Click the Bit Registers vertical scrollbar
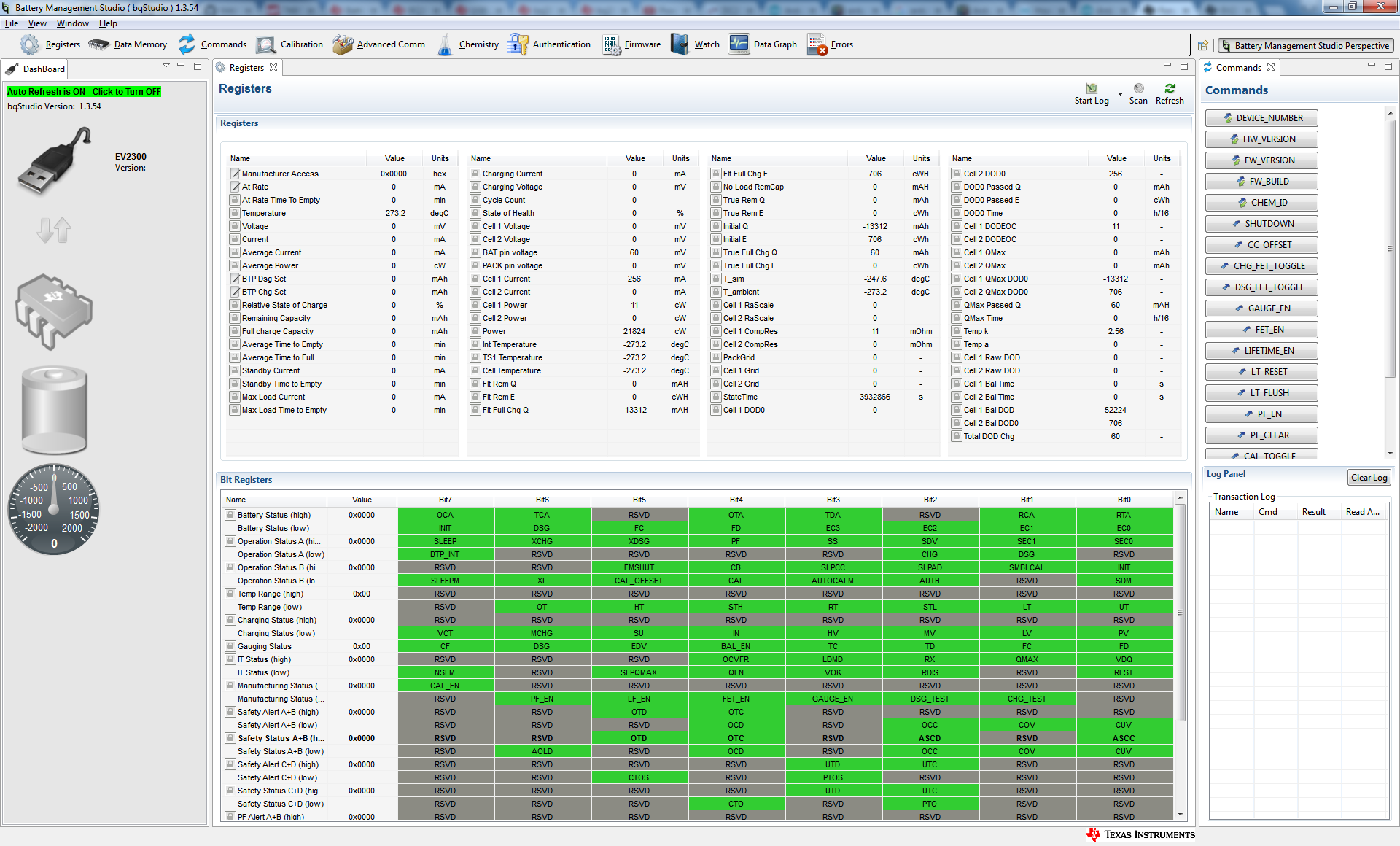1400x846 pixels. [1180, 613]
